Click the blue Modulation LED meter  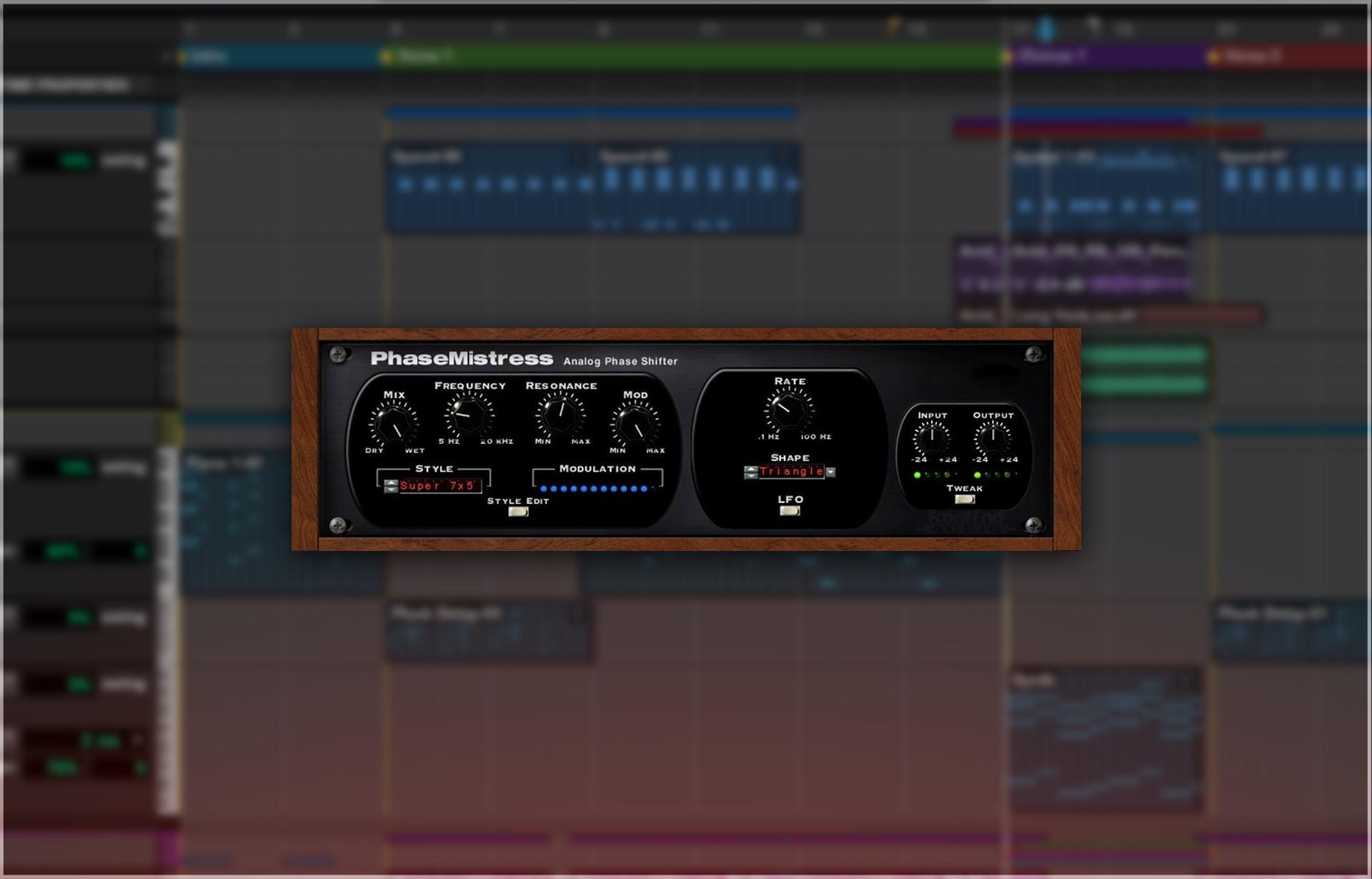point(597,489)
